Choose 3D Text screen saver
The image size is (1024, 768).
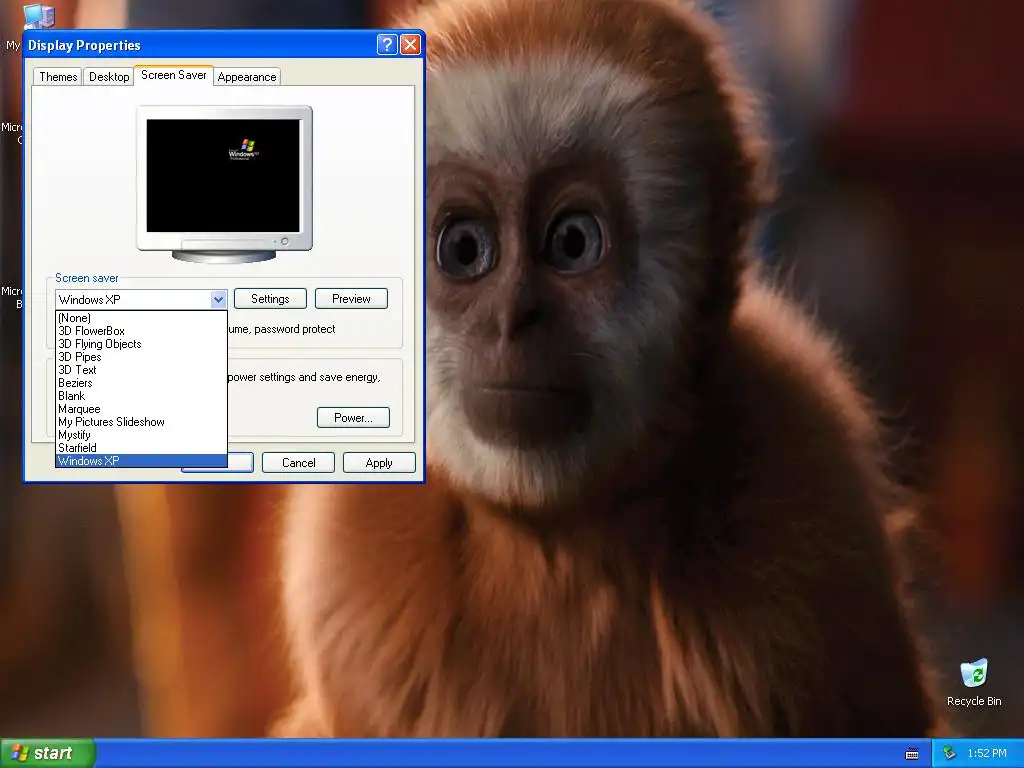pos(141,370)
